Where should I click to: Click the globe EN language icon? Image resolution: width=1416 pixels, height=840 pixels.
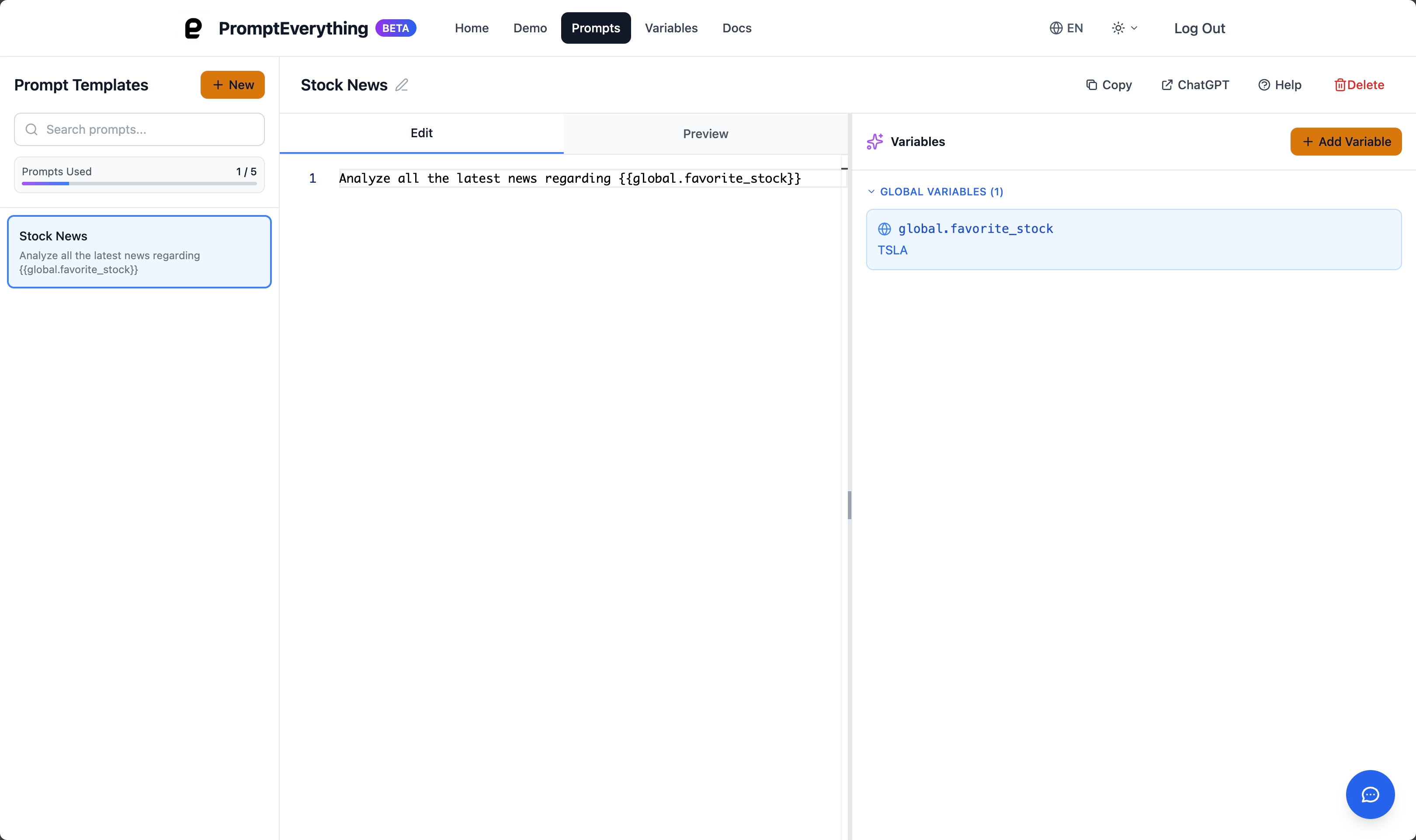(x=1055, y=28)
